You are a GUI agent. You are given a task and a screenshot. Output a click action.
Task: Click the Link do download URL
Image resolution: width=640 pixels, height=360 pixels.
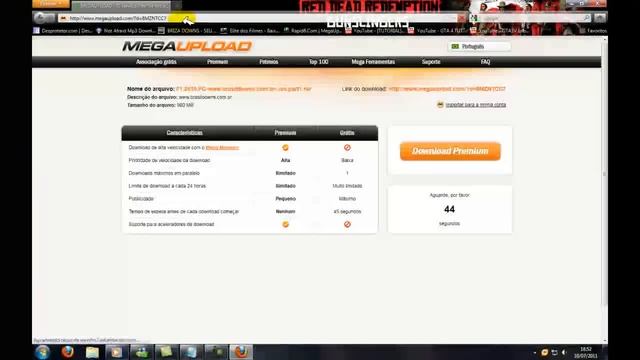click(447, 89)
